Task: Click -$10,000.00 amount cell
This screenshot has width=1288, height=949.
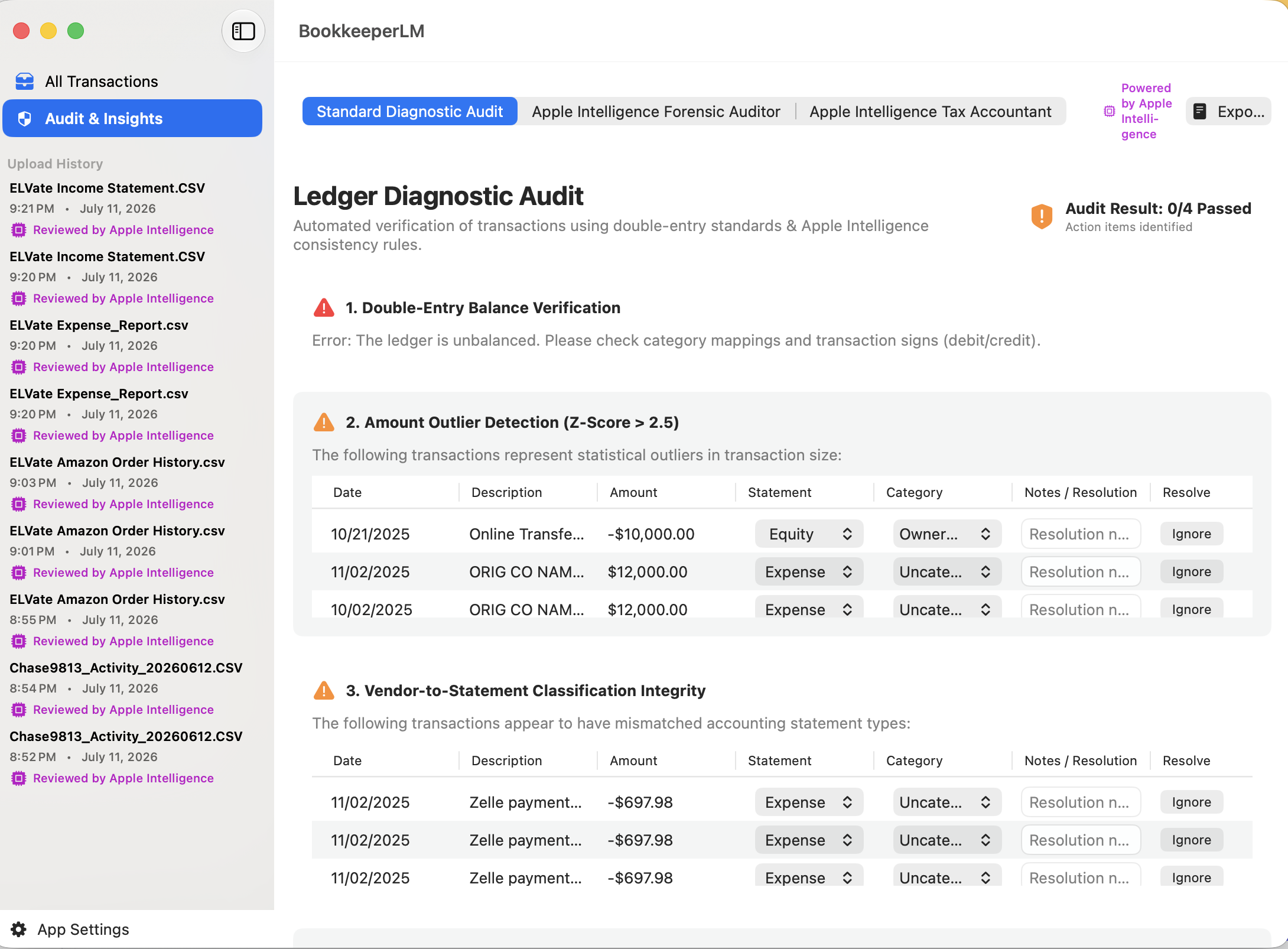Action: 651,534
